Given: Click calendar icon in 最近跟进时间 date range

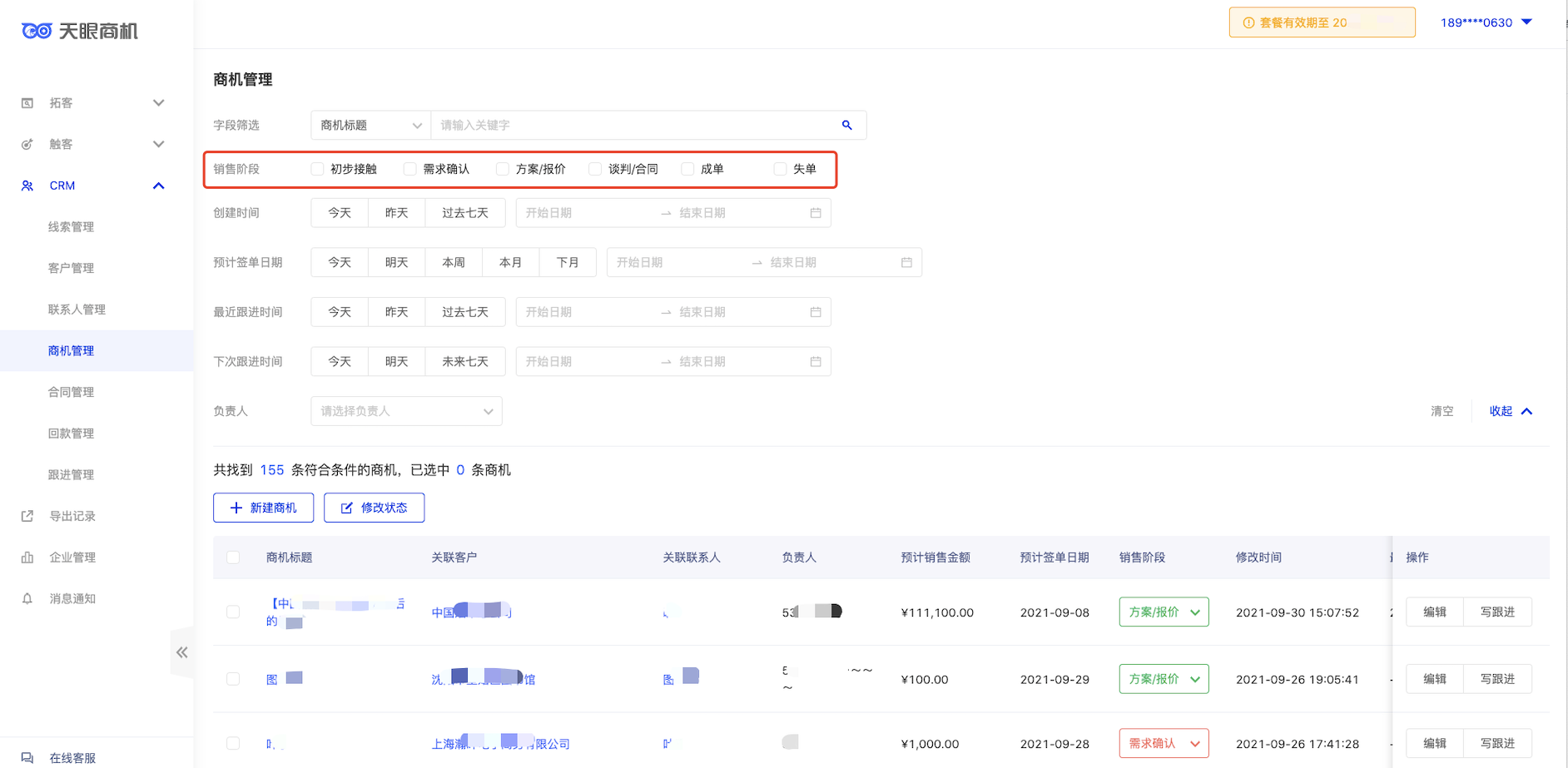Looking at the screenshot, I should pos(816,312).
